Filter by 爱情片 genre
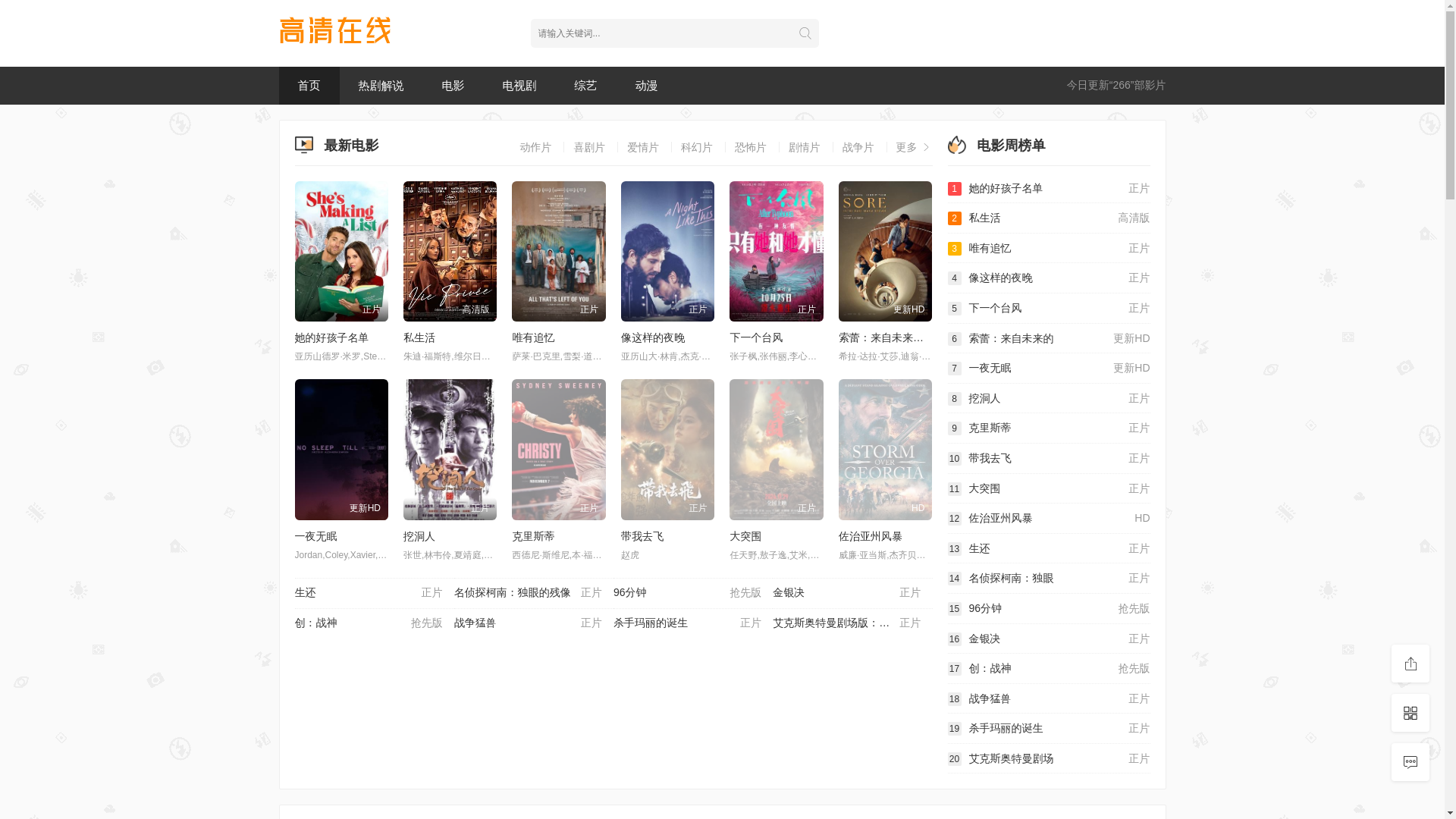 (x=643, y=147)
